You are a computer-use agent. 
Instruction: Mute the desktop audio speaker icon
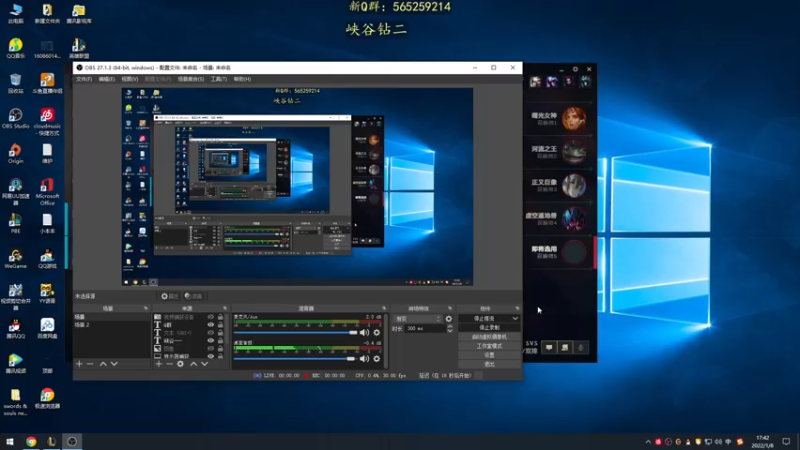365,358
